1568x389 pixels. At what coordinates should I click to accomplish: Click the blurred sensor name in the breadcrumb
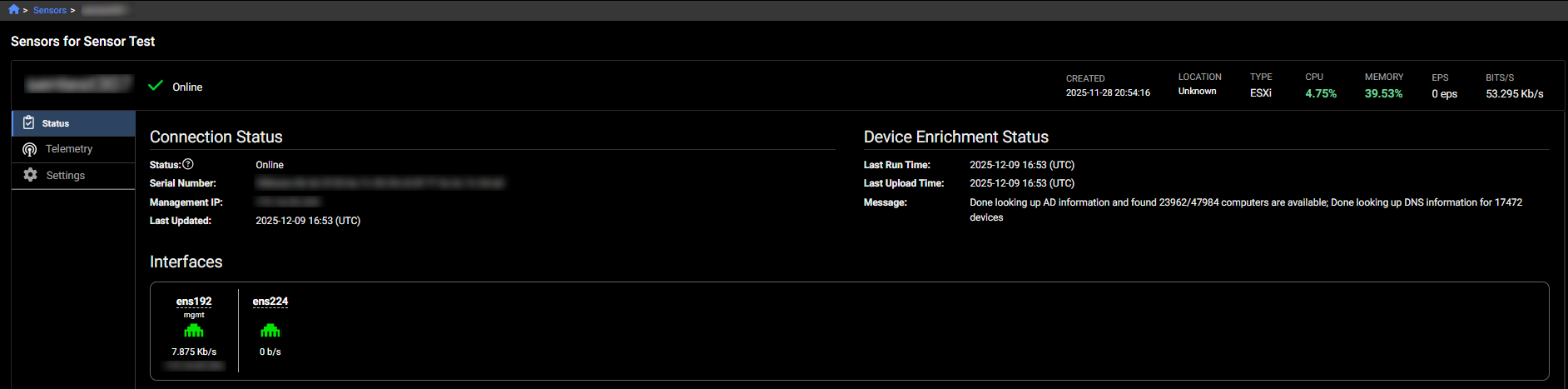[x=104, y=10]
